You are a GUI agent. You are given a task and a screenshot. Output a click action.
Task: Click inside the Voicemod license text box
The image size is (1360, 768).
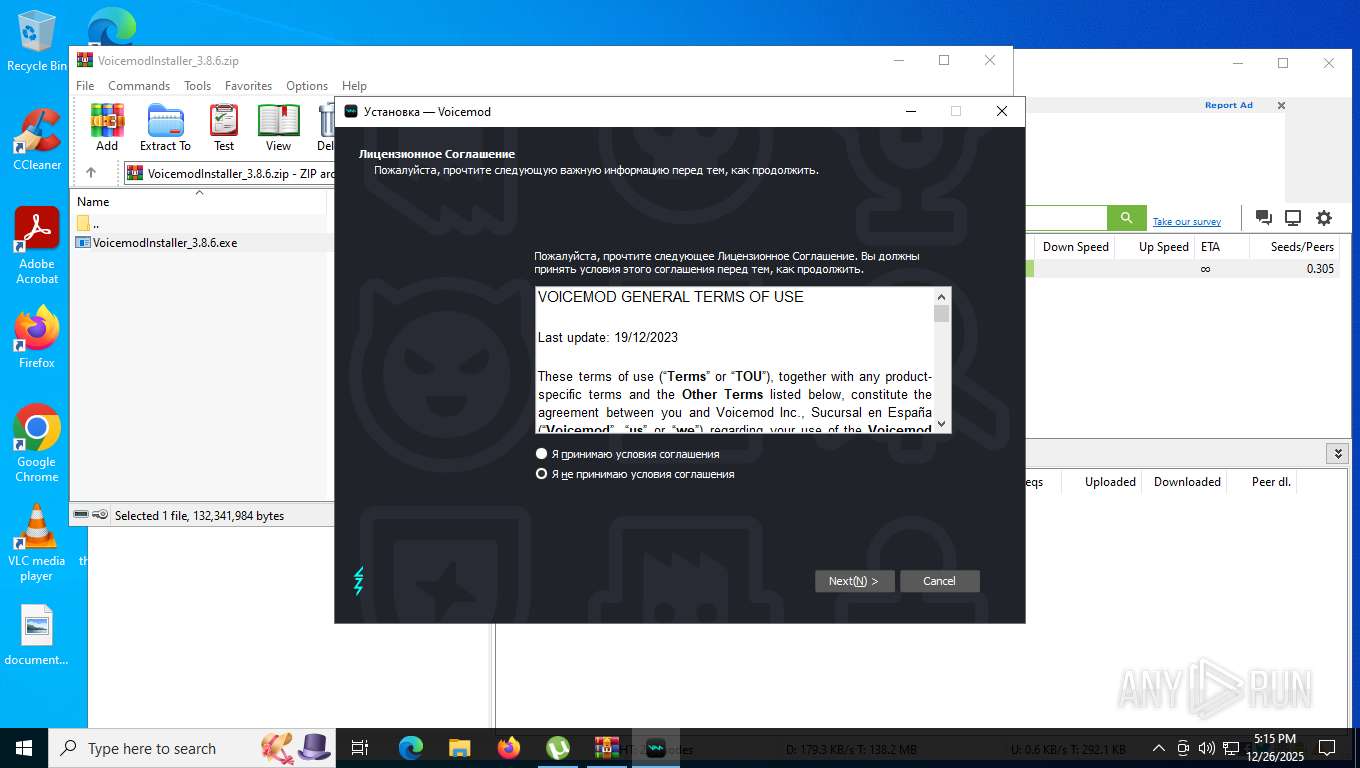pyautogui.click(x=735, y=360)
